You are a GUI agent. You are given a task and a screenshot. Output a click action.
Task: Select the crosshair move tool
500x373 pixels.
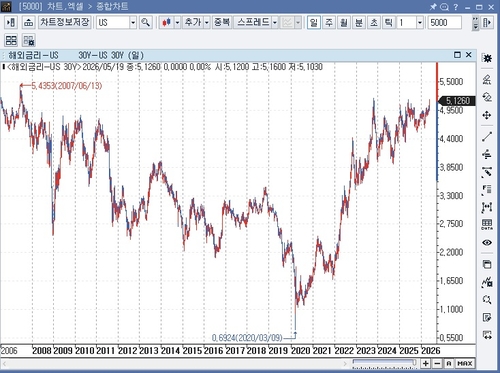(487, 115)
